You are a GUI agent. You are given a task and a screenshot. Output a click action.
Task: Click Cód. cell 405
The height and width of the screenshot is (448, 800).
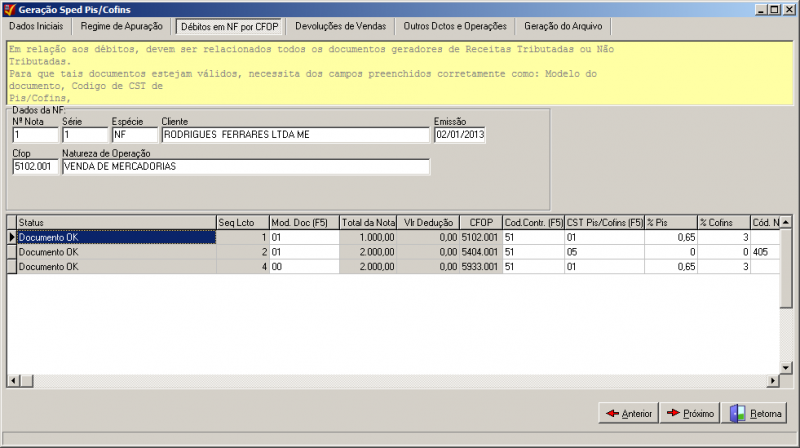pos(765,252)
